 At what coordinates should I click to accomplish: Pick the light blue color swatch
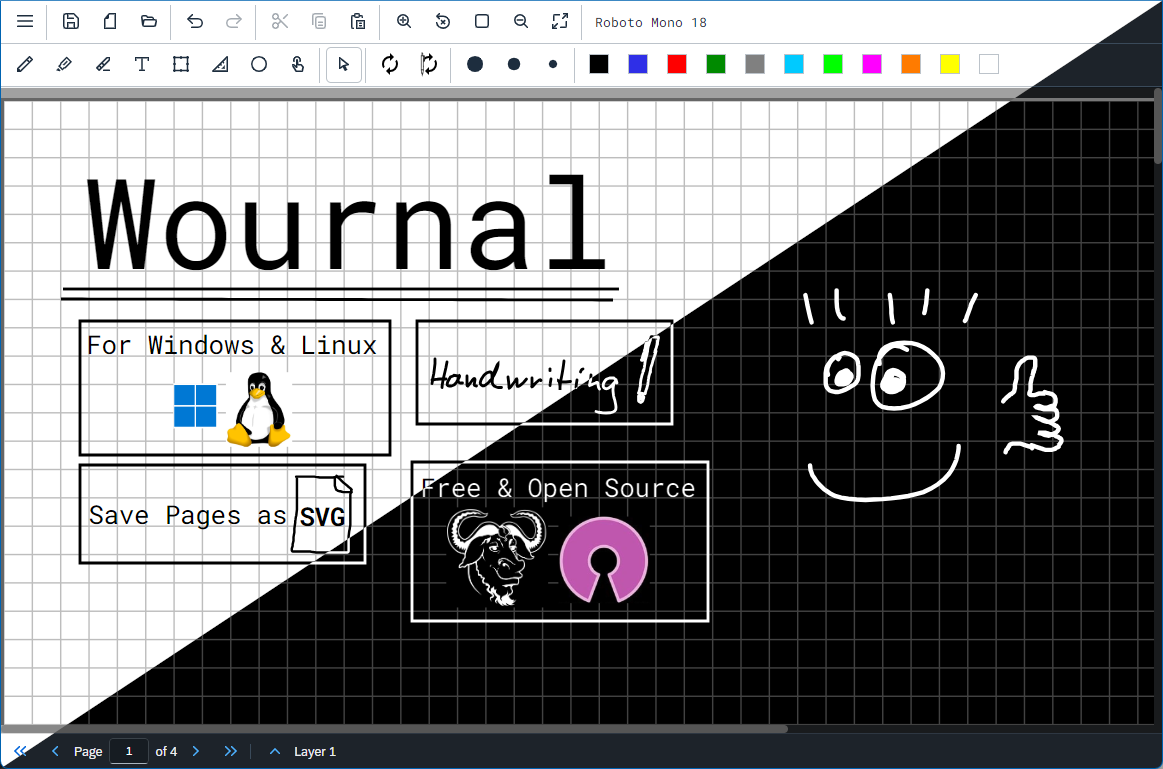794,65
